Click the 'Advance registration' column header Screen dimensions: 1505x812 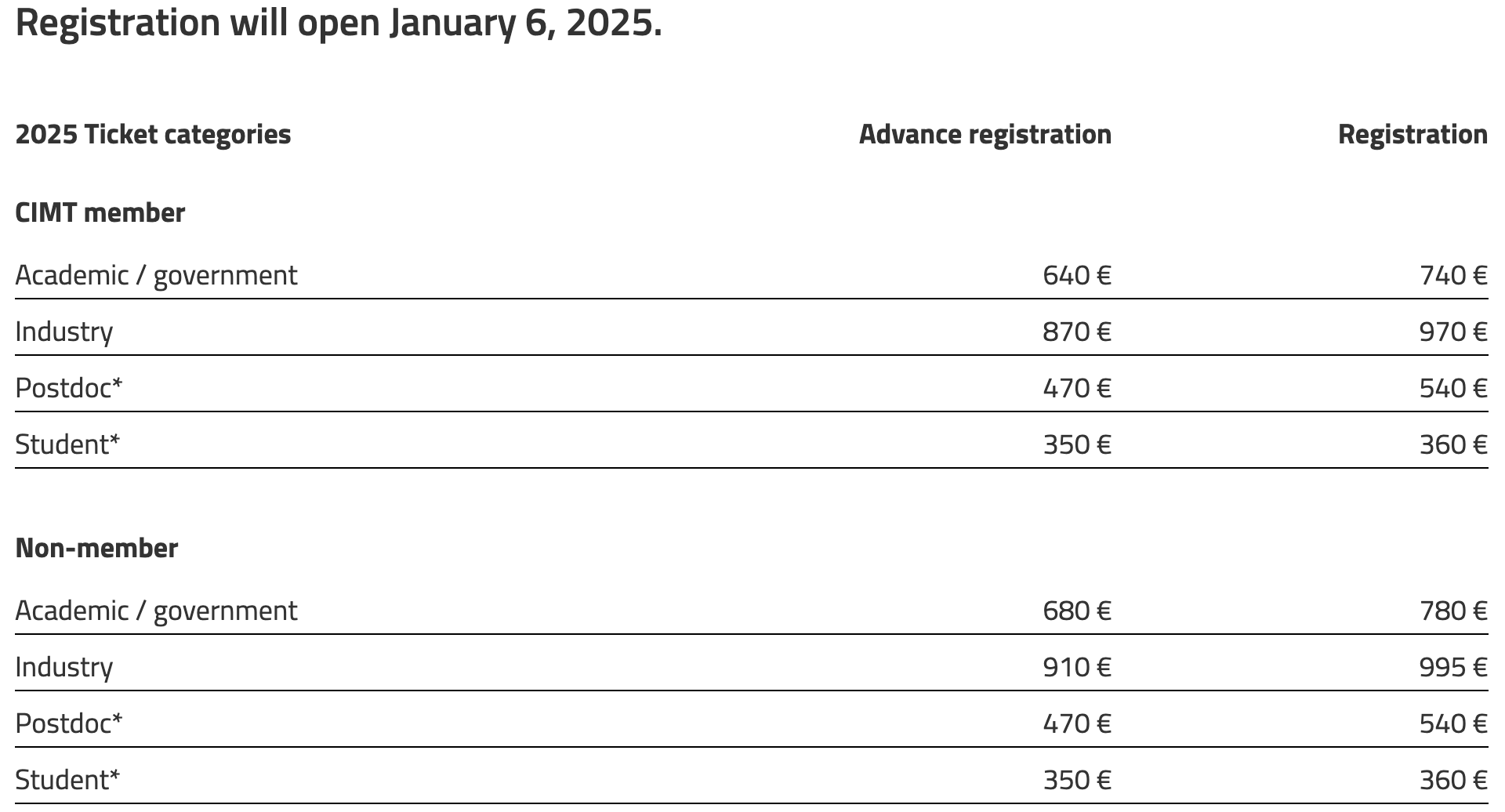(985, 134)
